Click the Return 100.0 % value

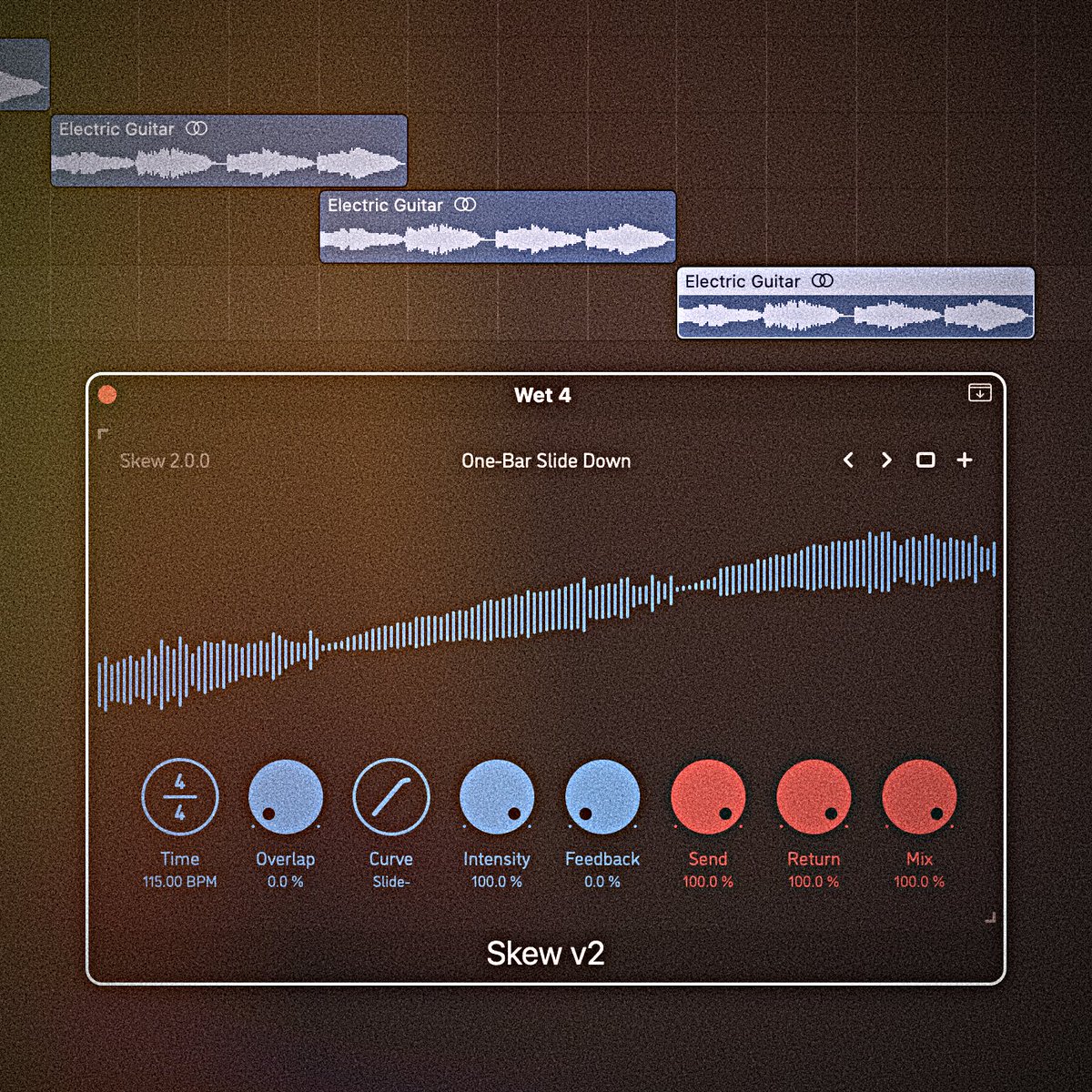pos(814,882)
